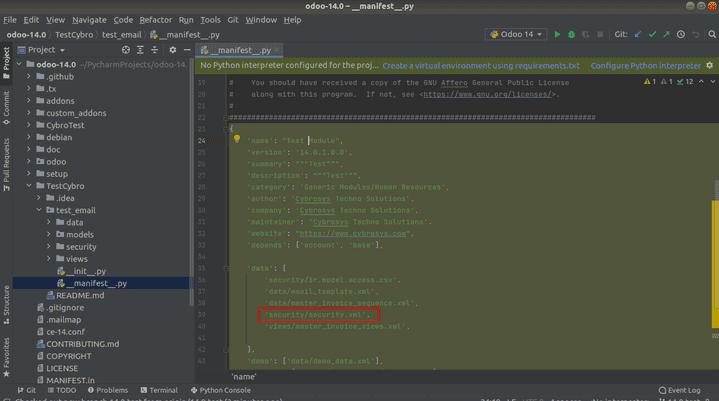The width and height of the screenshot is (719, 401).
Task: Open Search Everywhere magnifier icon
Action: 712,34
